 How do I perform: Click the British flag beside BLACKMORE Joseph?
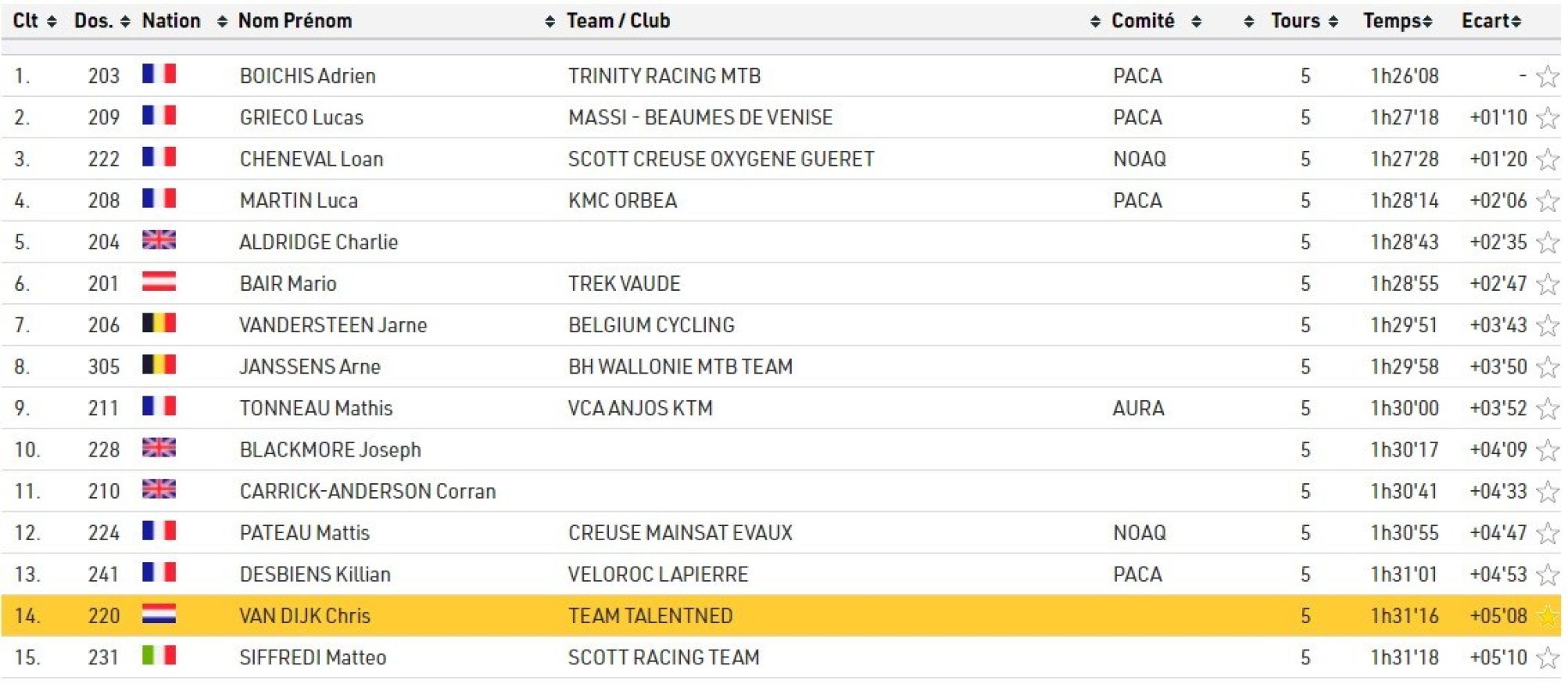coord(159,448)
